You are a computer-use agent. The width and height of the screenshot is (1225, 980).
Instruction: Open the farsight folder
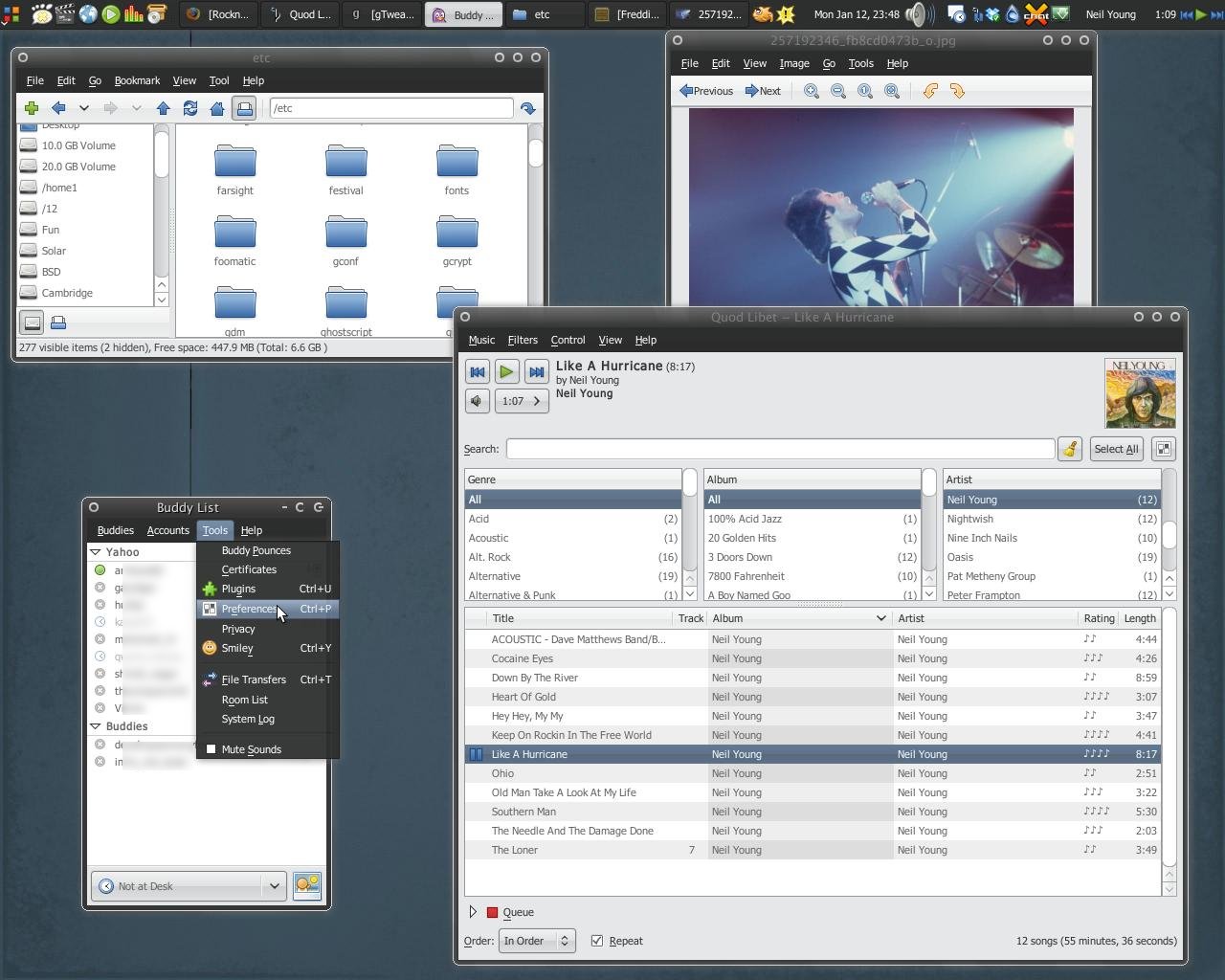point(235,170)
